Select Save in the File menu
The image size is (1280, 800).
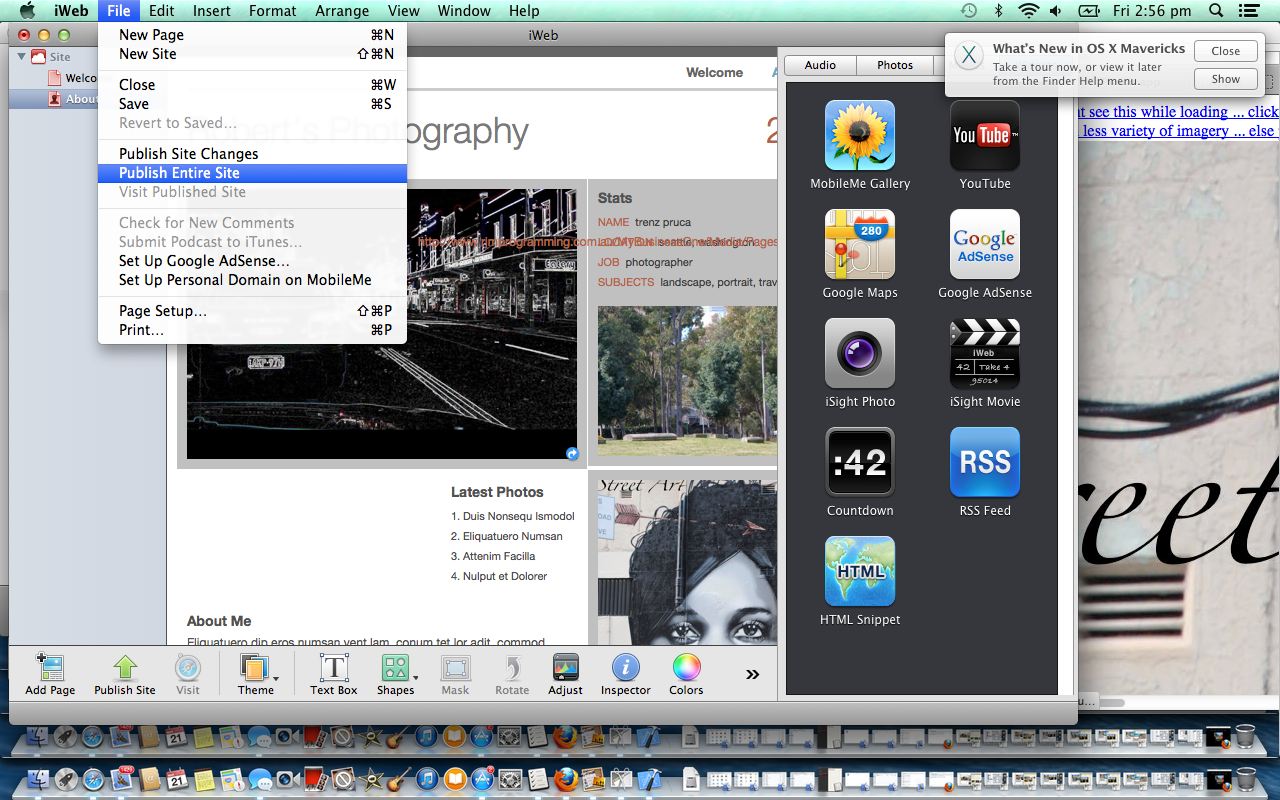[252, 104]
